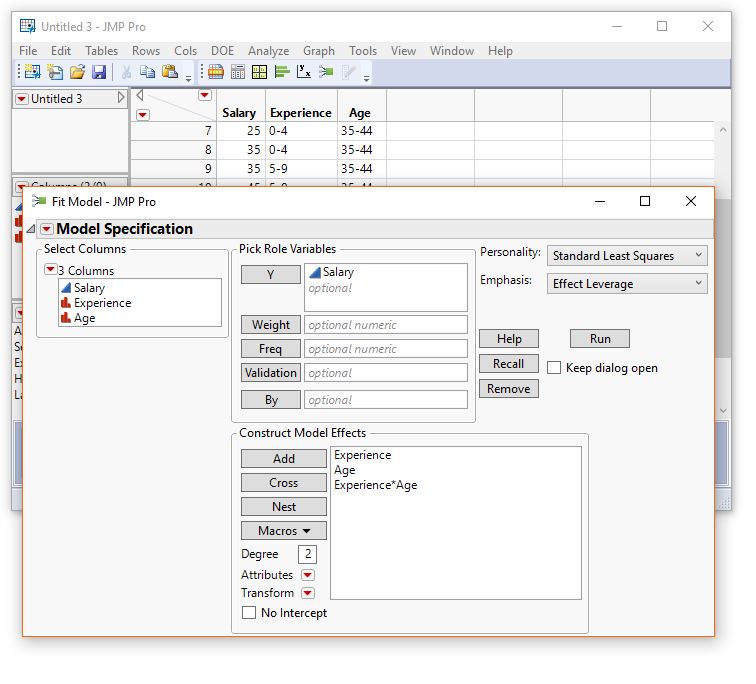Viewport: 756px width, 684px height.
Task: Open the rows red triangle menu in the table corner
Action: pyautogui.click(x=143, y=115)
